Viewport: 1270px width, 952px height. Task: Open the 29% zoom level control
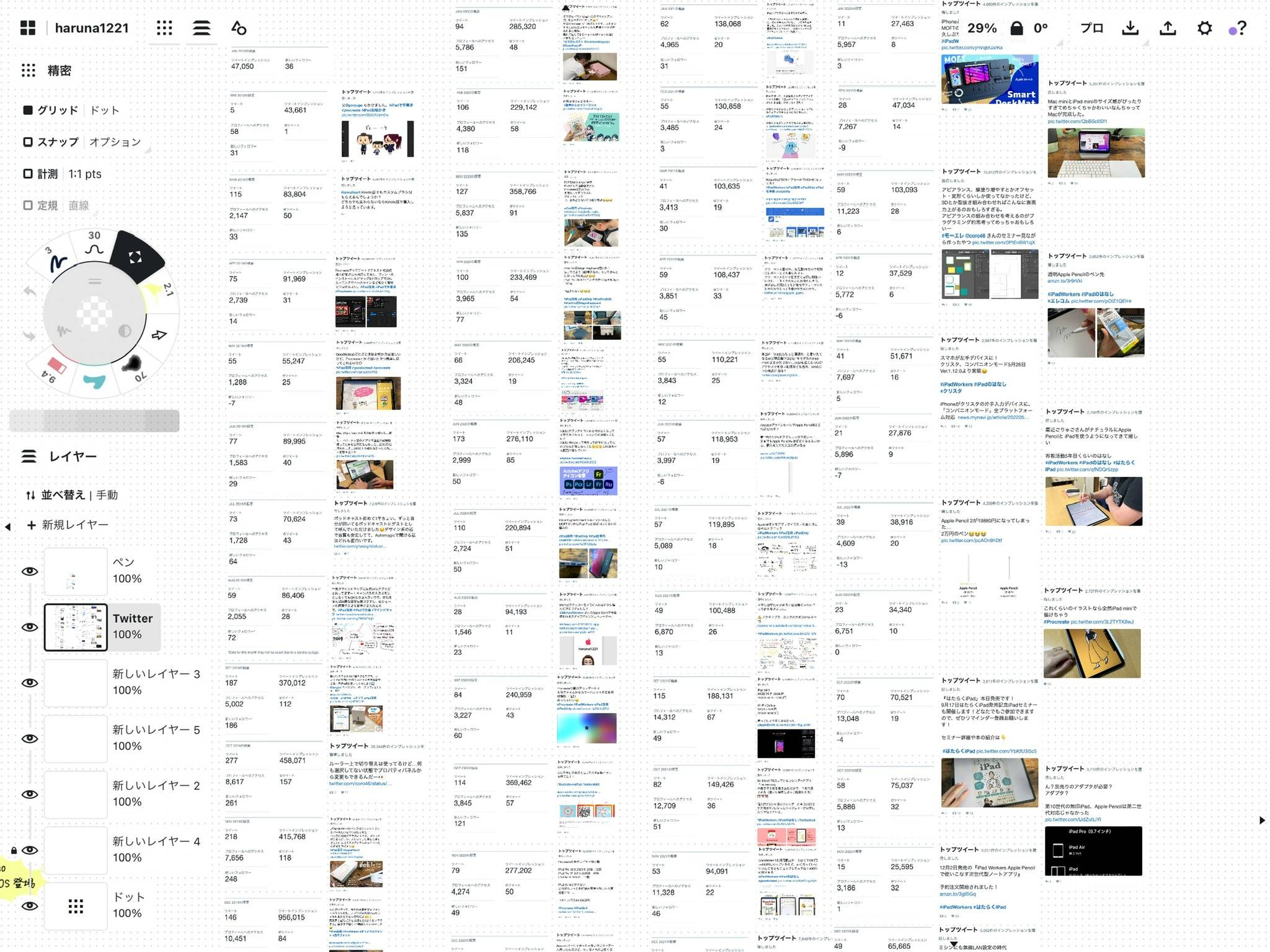(x=982, y=29)
